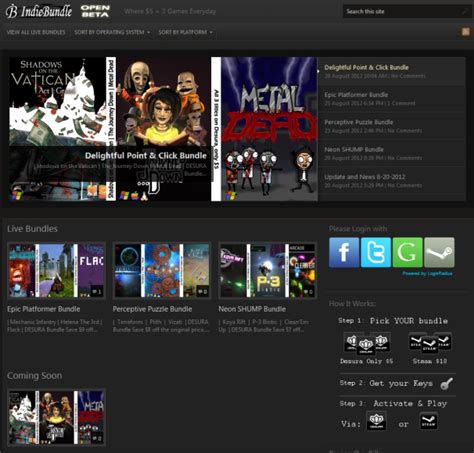Log in with the Twitter icon
The width and height of the screenshot is (474, 453).
(x=376, y=252)
